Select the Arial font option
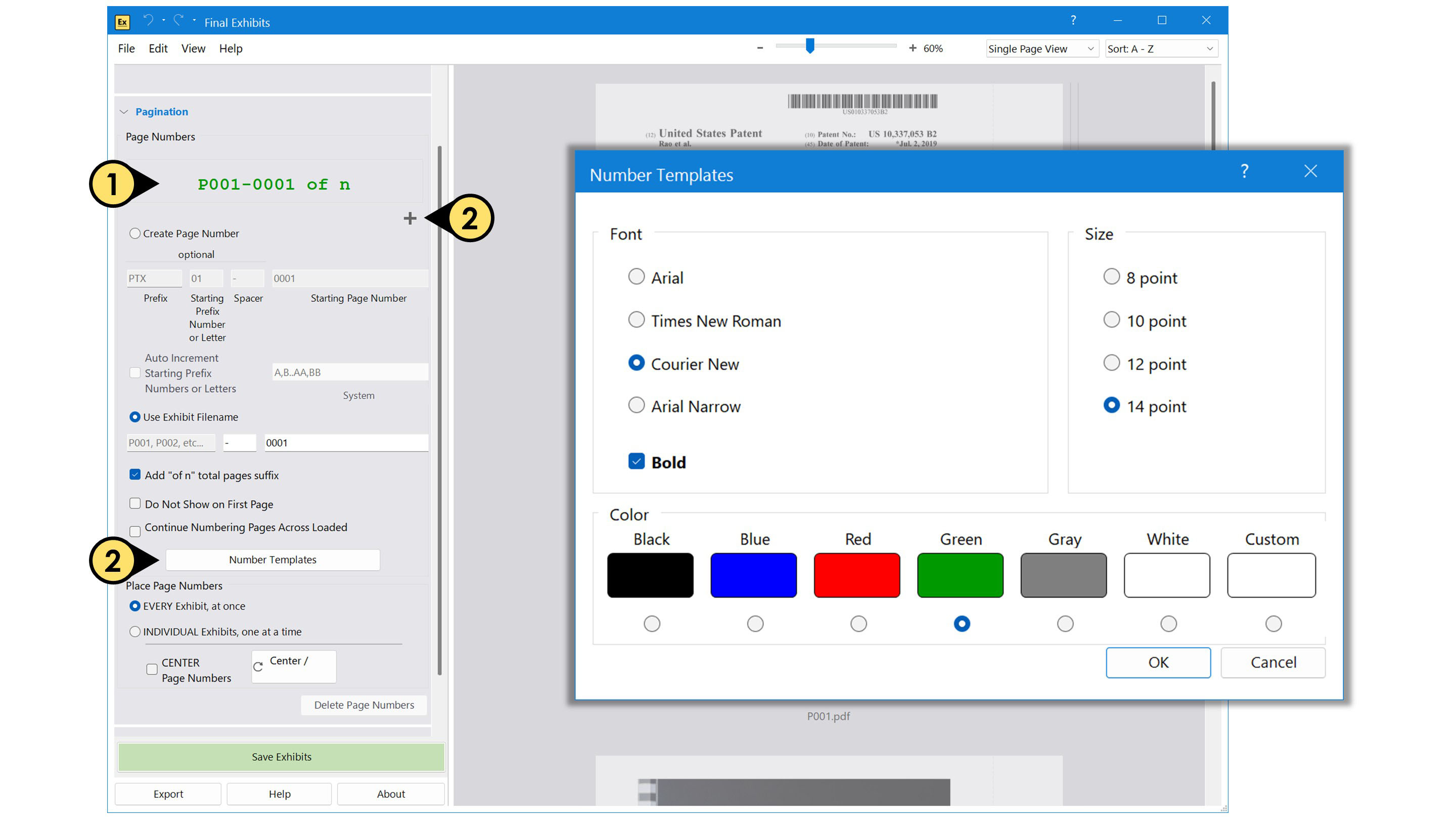Viewport: 1456px width, 817px height. [636, 277]
